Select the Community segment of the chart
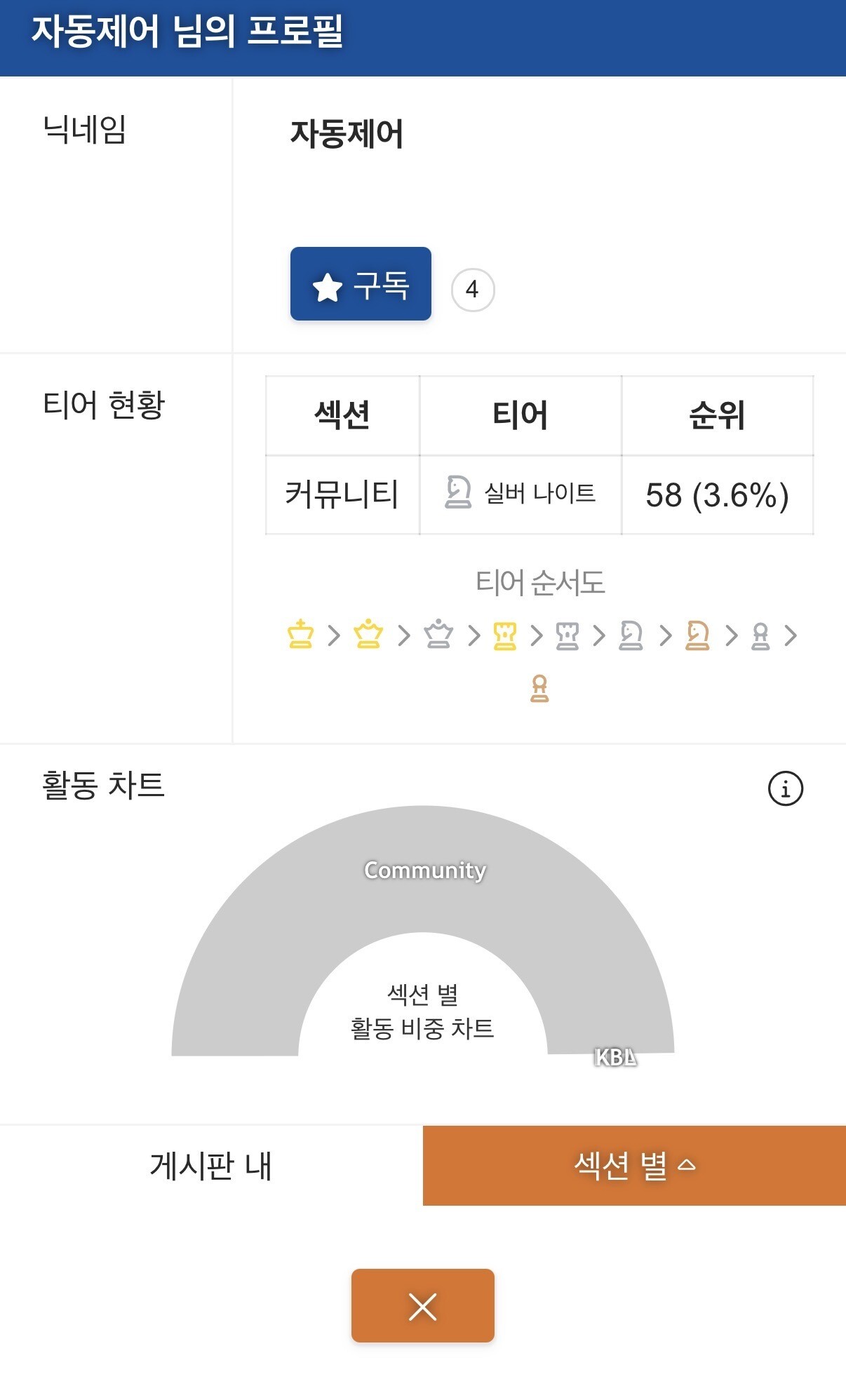 424,870
